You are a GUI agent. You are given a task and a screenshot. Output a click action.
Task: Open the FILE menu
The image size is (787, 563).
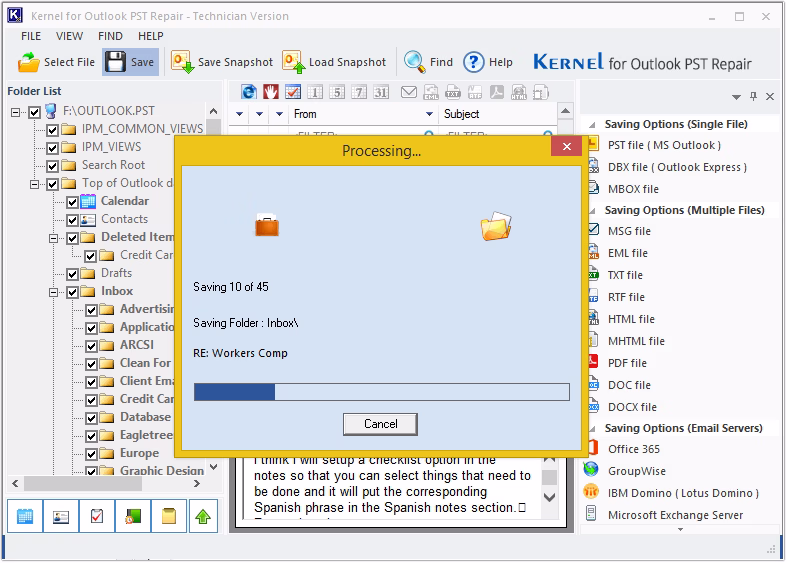(31, 36)
